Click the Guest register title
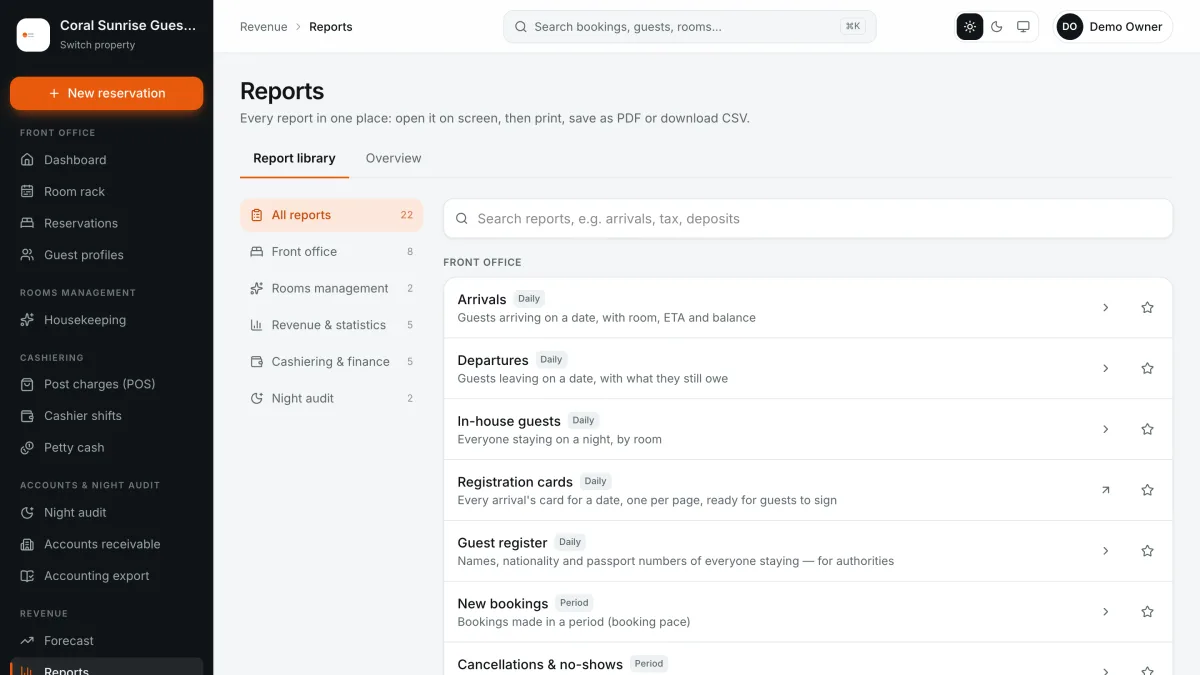Screen dimensions: 1200x675 502,543
